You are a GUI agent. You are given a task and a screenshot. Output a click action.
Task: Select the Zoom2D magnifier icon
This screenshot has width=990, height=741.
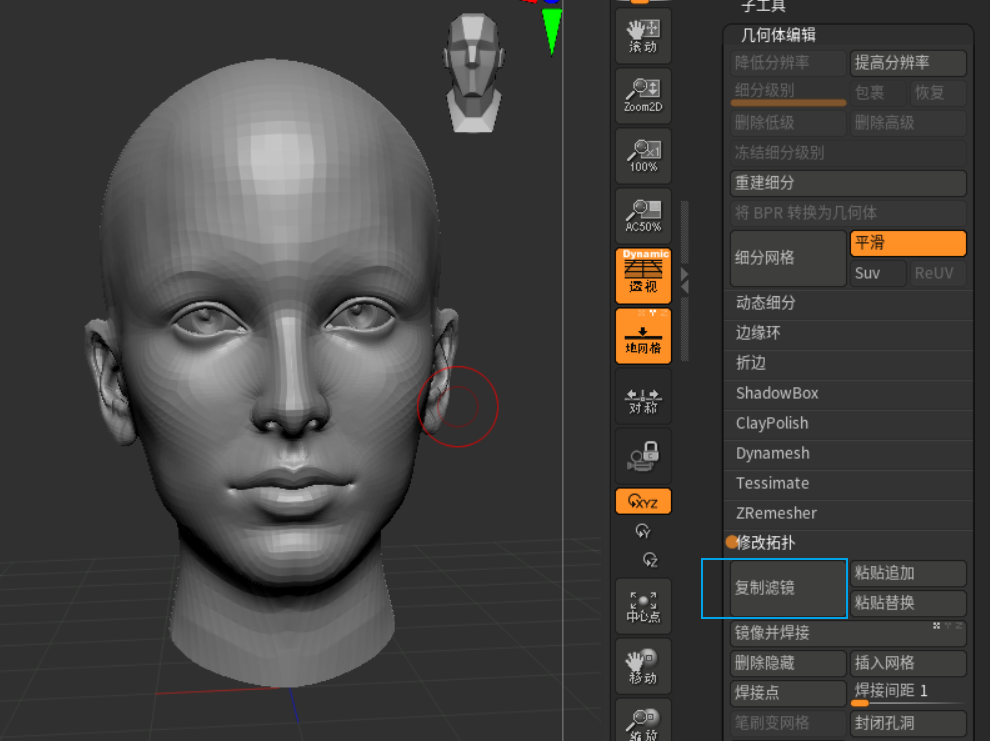[643, 96]
